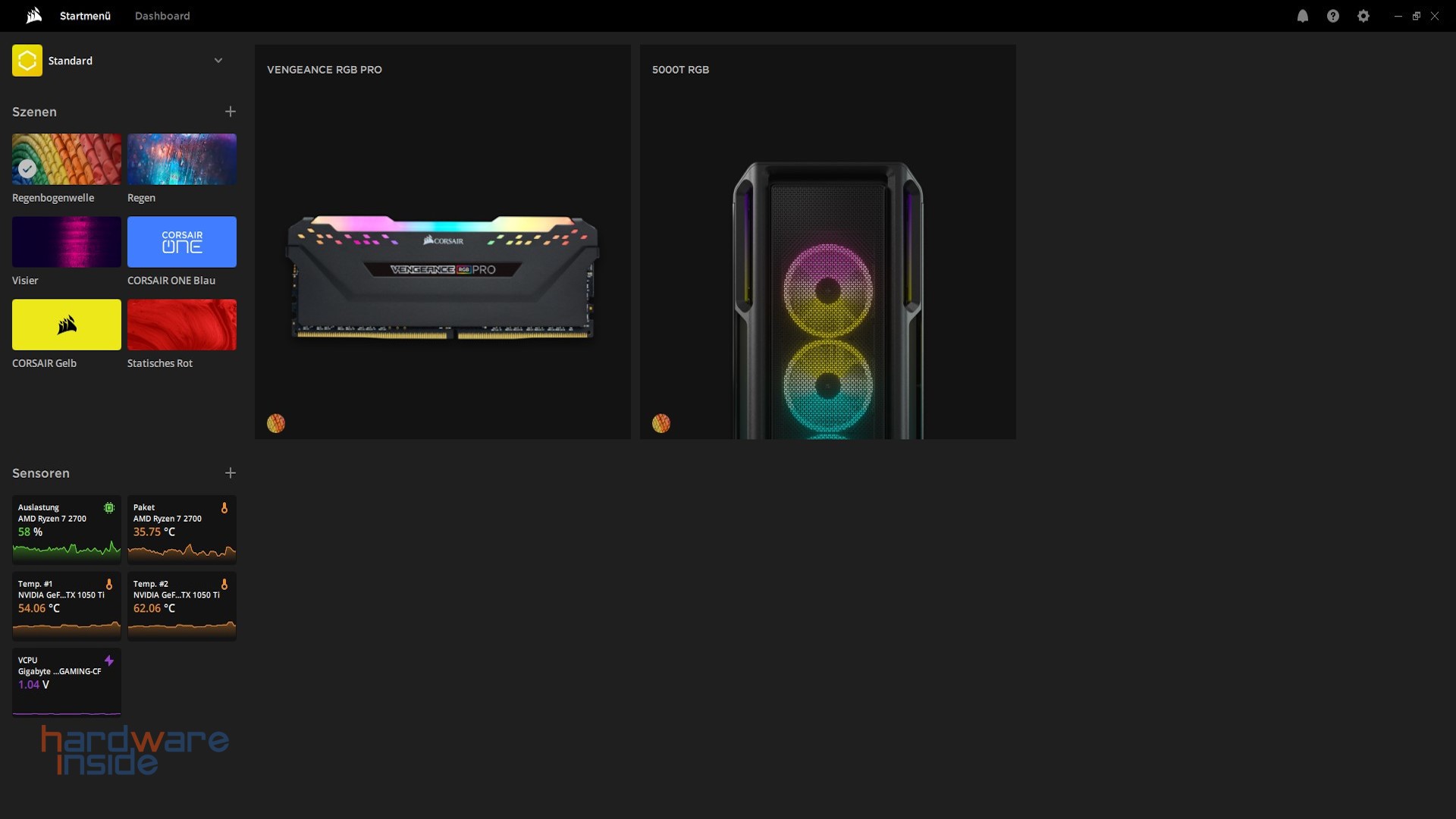Apply the Regen scene thumbnail
This screenshot has width=1456, height=819.
(182, 159)
